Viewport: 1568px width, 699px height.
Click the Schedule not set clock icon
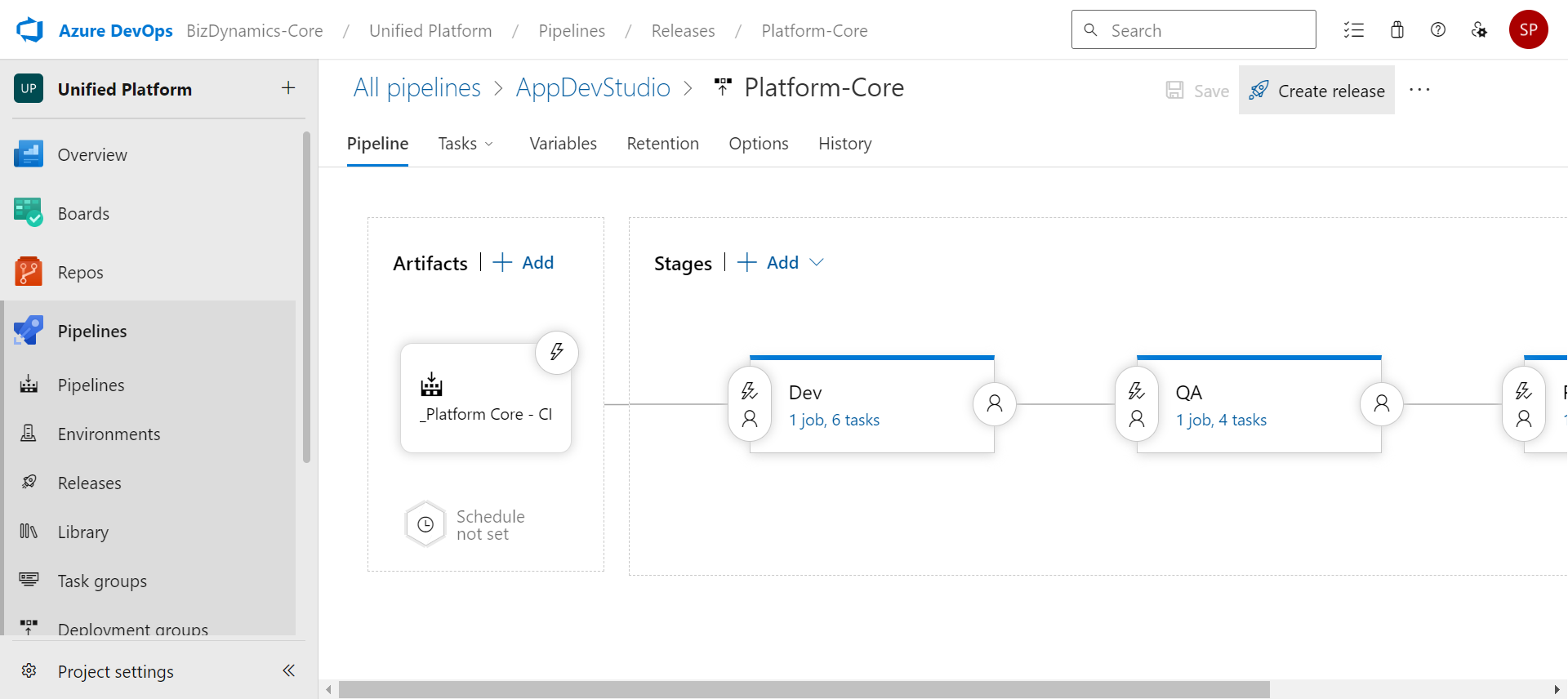click(425, 524)
